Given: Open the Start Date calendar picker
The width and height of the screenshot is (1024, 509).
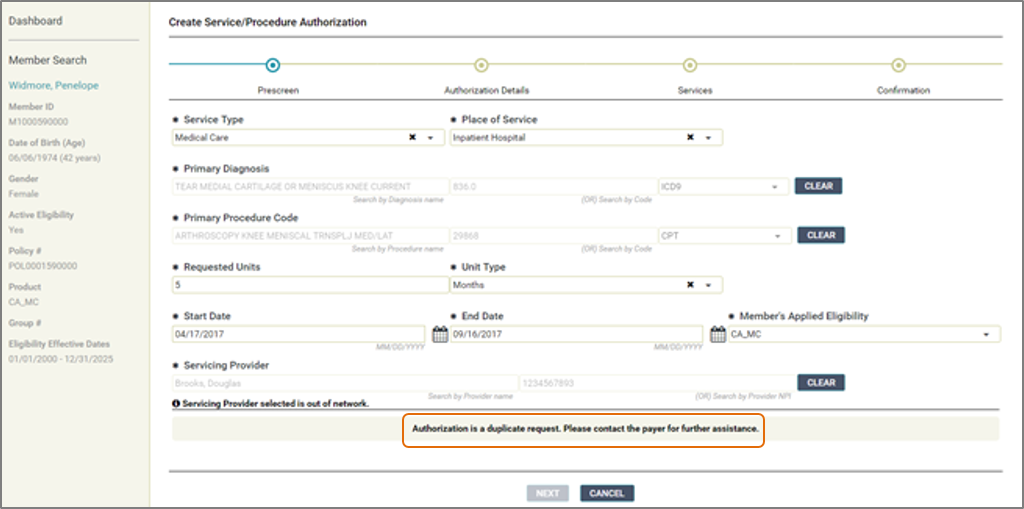Looking at the screenshot, I should coord(439,335).
